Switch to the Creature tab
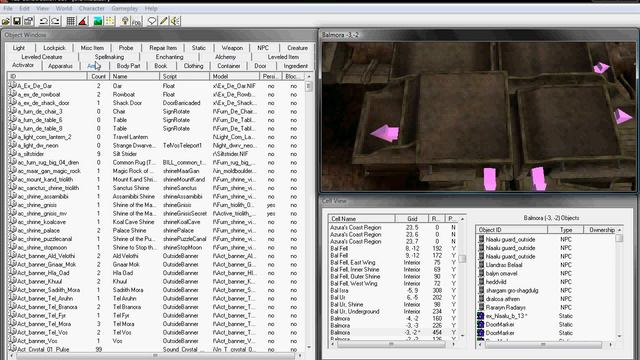Viewport: 640px width, 360px height. [x=297, y=48]
